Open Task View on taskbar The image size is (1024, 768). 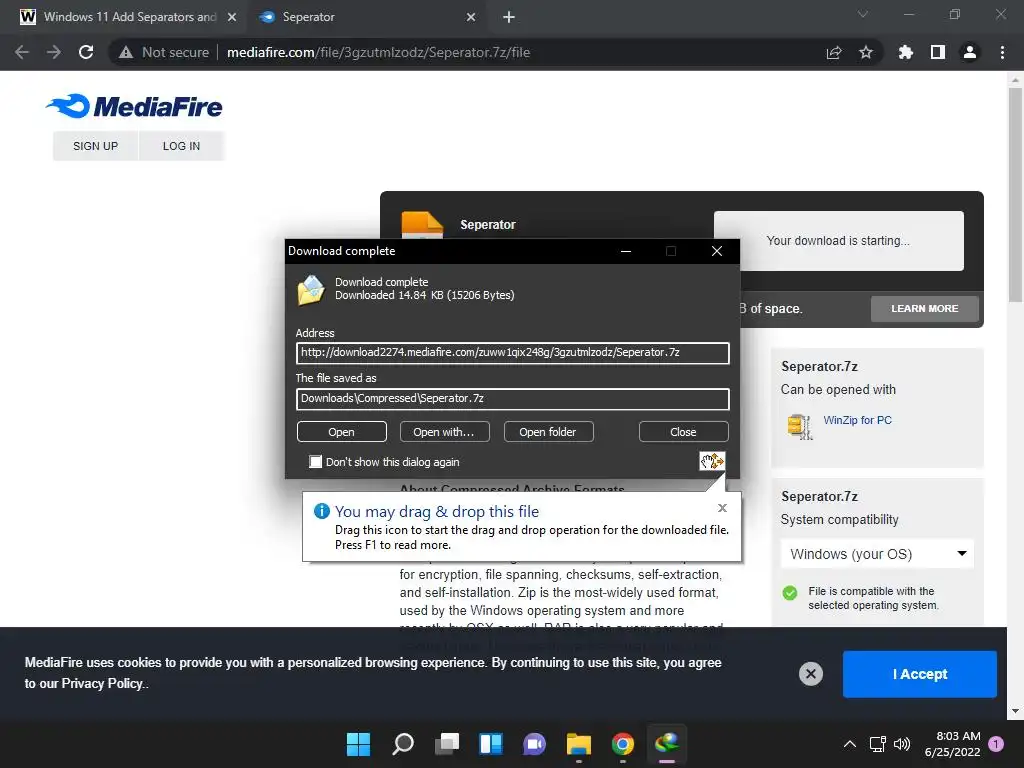[x=447, y=744]
